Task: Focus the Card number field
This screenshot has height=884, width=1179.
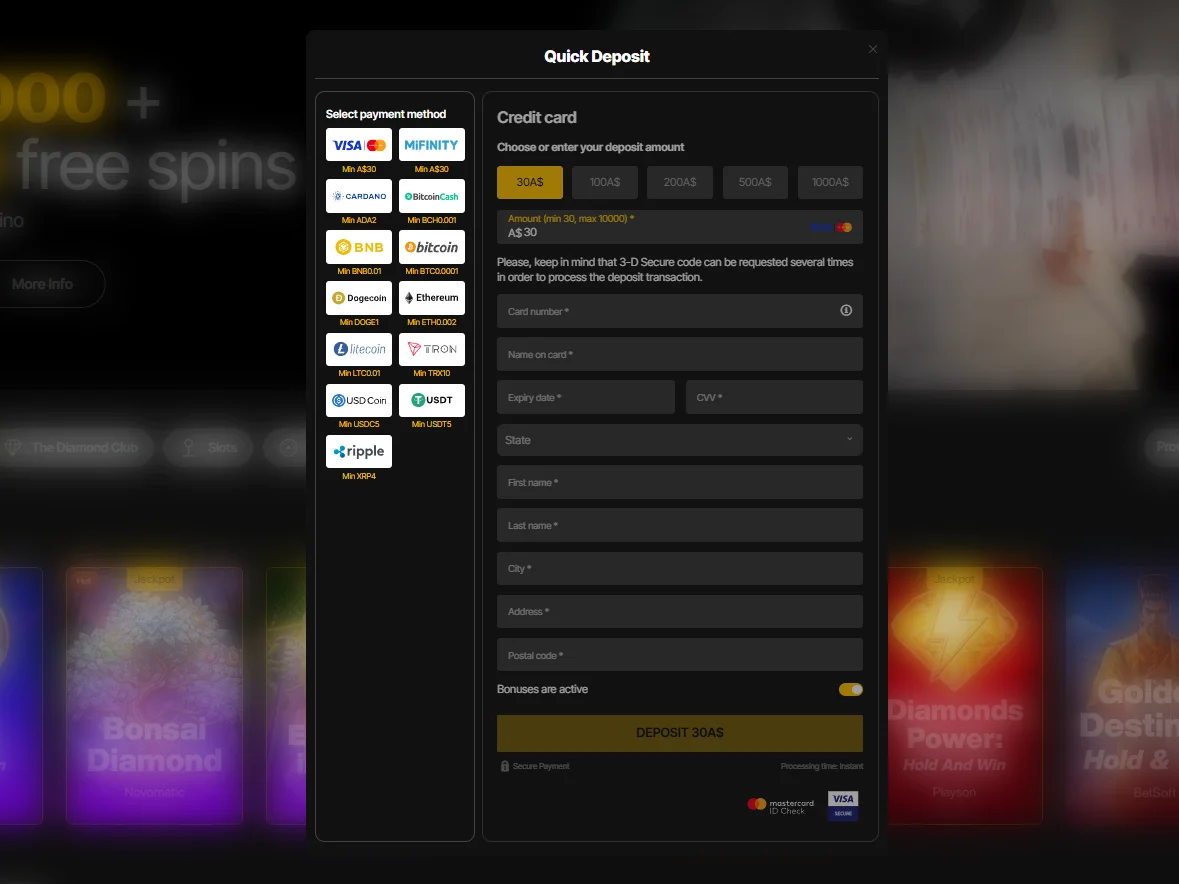Action: point(680,310)
